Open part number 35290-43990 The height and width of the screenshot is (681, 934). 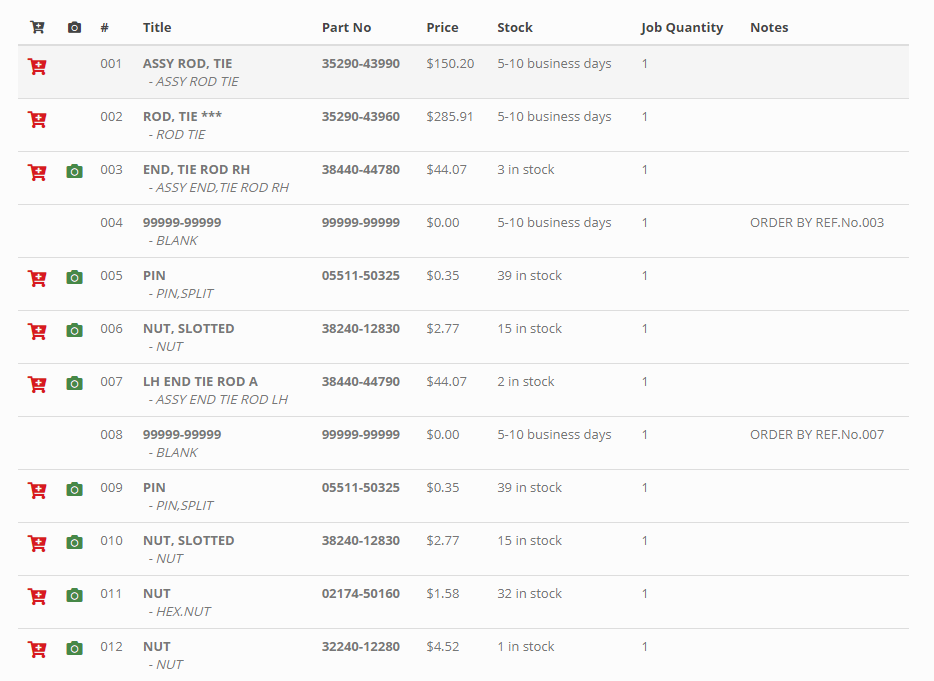pos(360,64)
